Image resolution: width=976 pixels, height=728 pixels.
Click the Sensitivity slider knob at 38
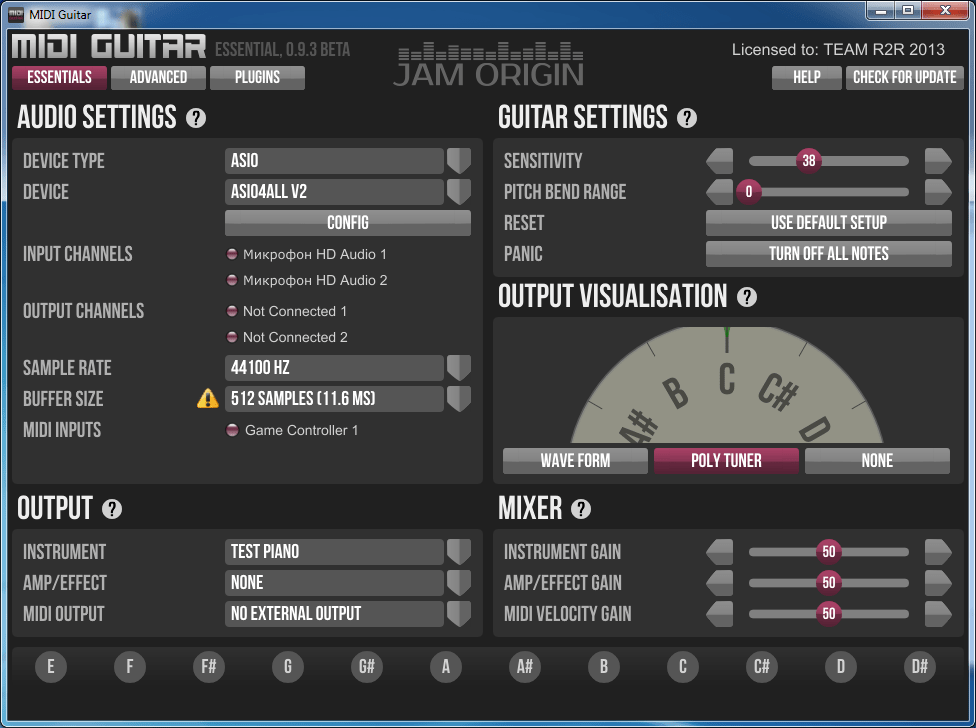[x=809, y=161]
